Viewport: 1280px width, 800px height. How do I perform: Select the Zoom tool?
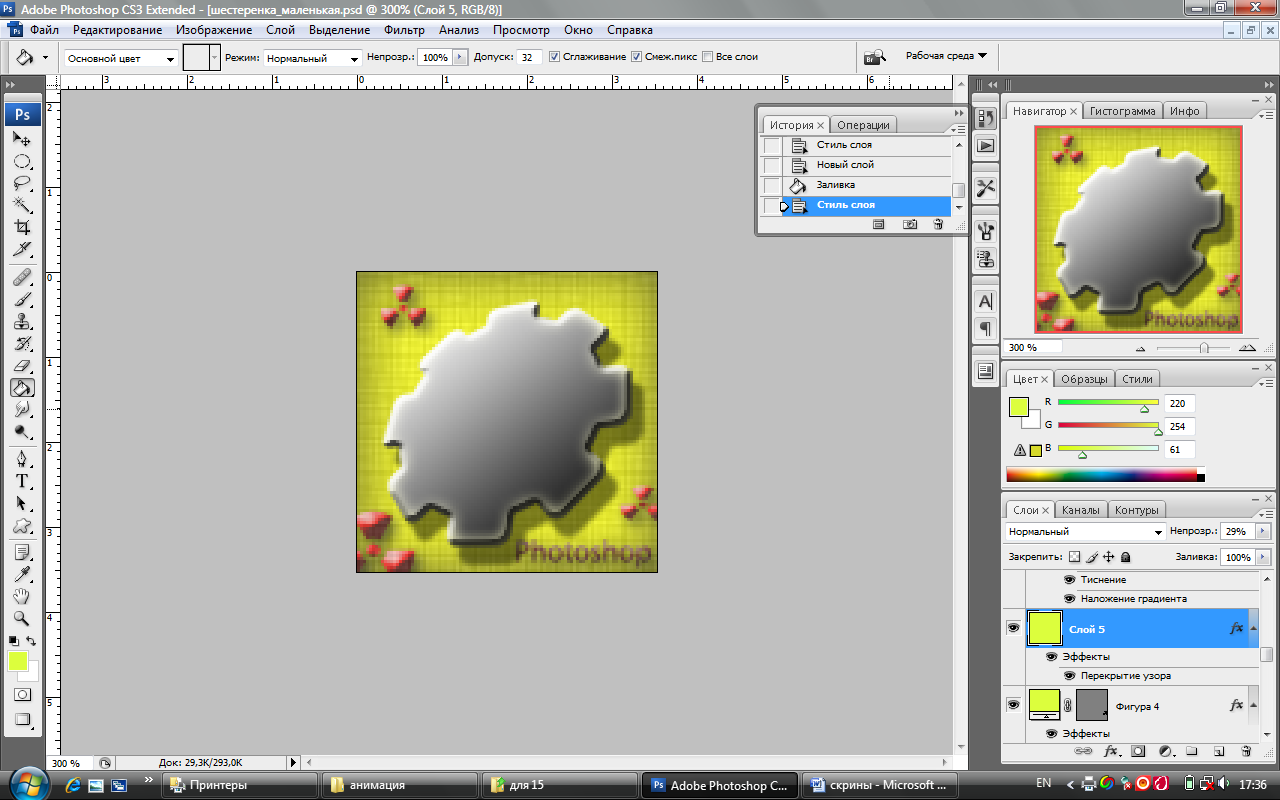22,618
